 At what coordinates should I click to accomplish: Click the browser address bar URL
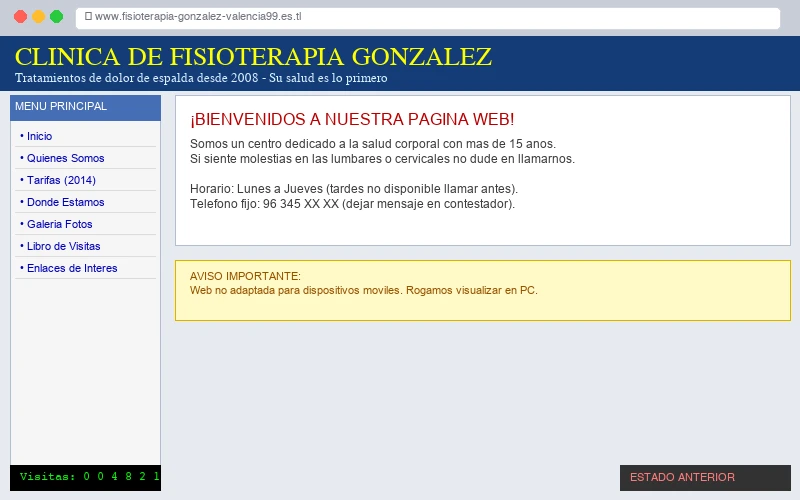tap(198, 16)
